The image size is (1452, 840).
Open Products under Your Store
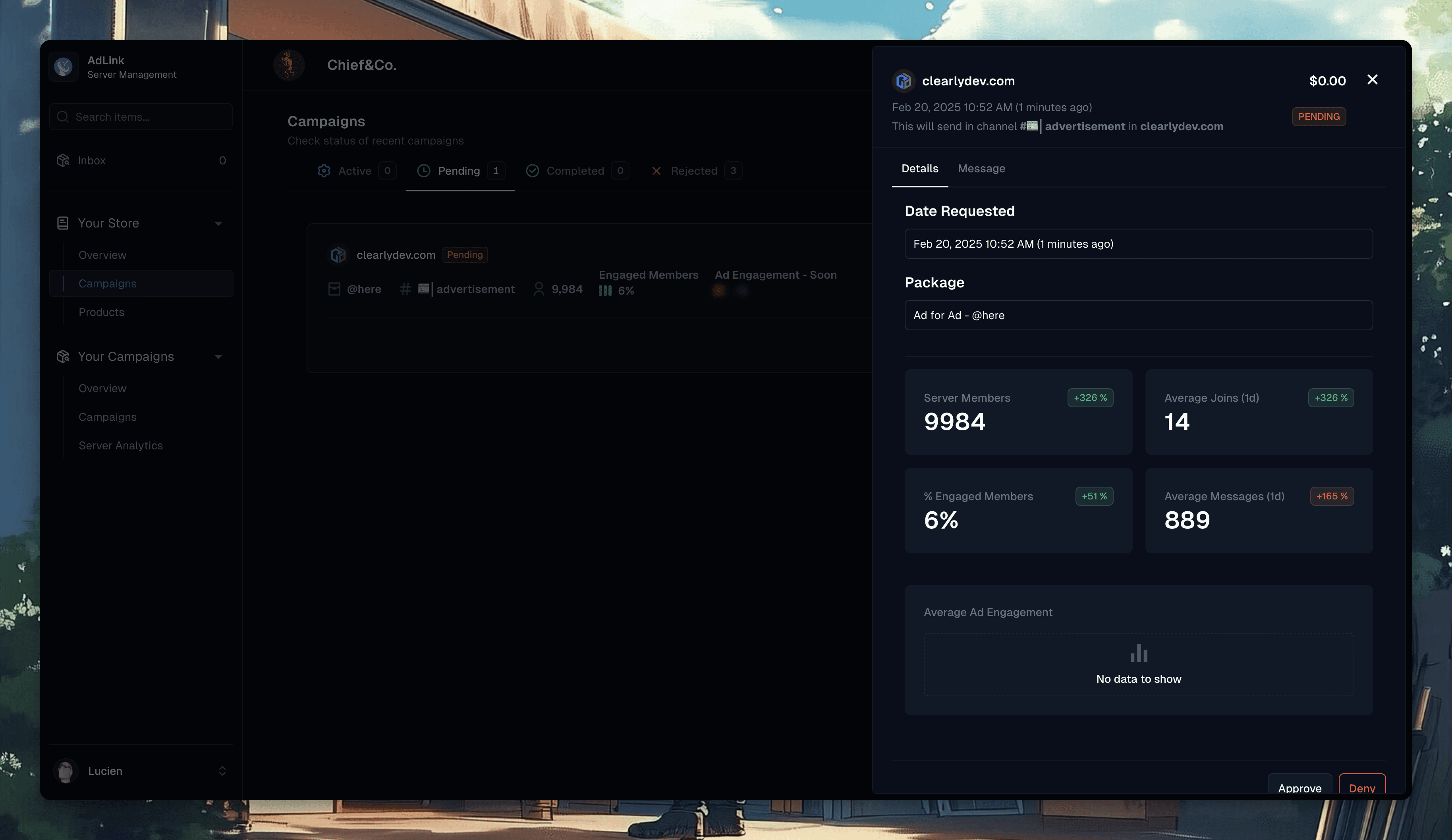101,312
